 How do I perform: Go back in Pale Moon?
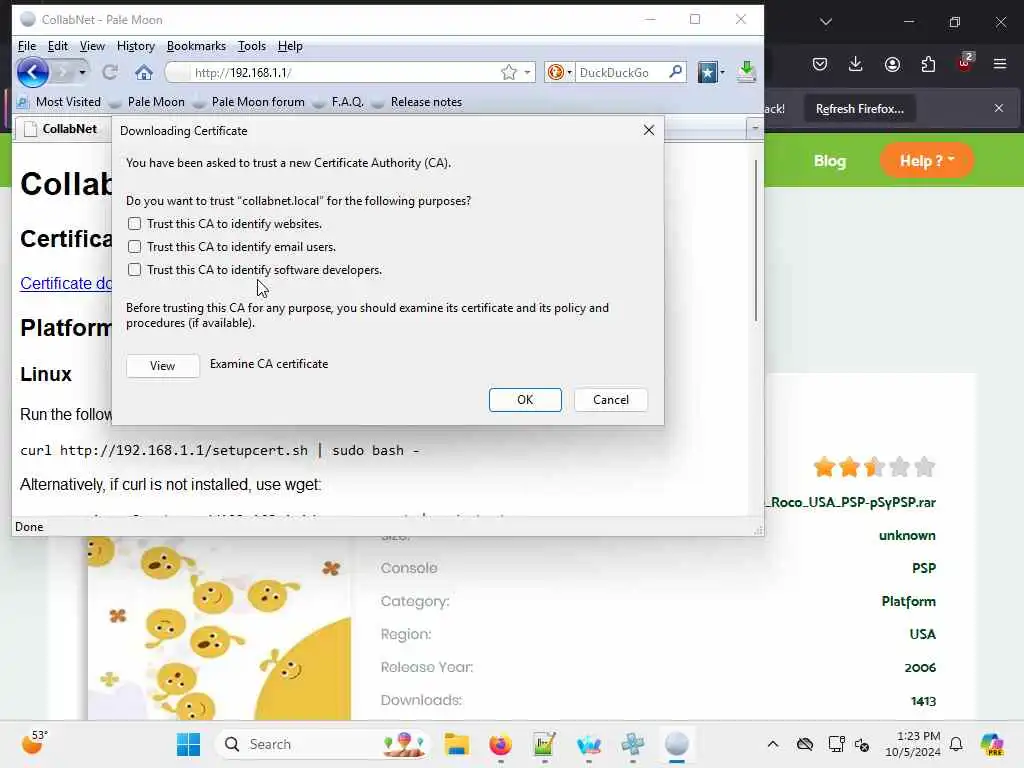tap(33, 72)
